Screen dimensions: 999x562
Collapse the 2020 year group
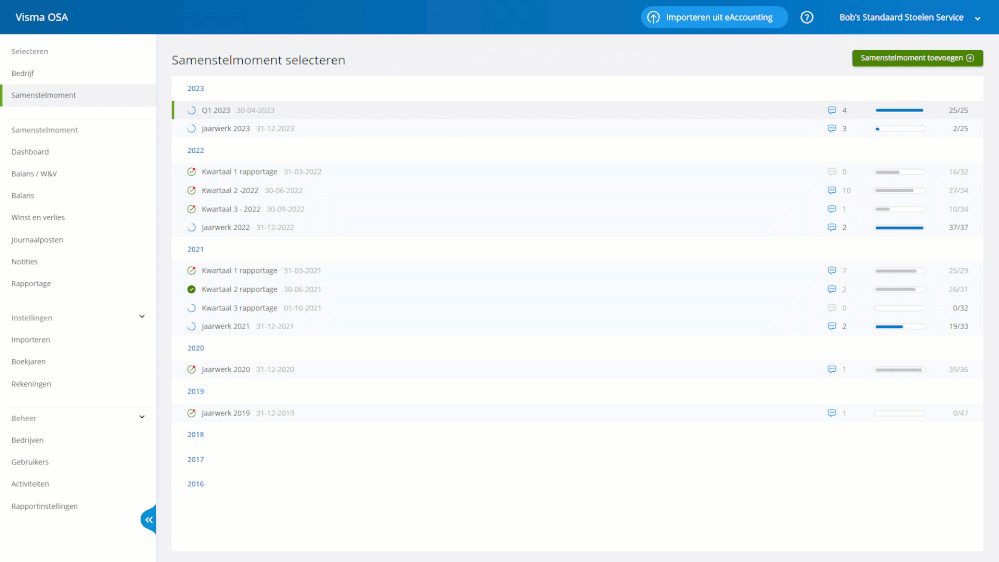(x=196, y=348)
